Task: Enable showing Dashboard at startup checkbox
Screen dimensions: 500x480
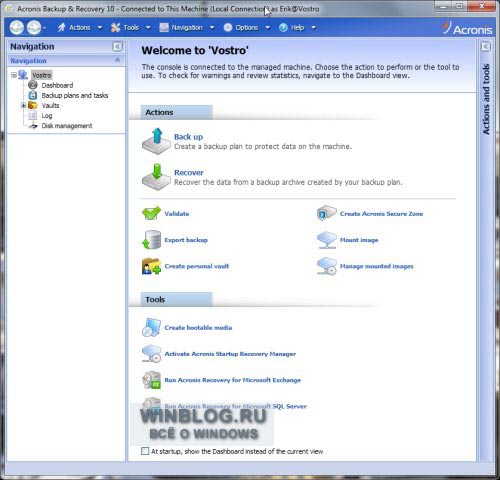Action: coord(145,451)
